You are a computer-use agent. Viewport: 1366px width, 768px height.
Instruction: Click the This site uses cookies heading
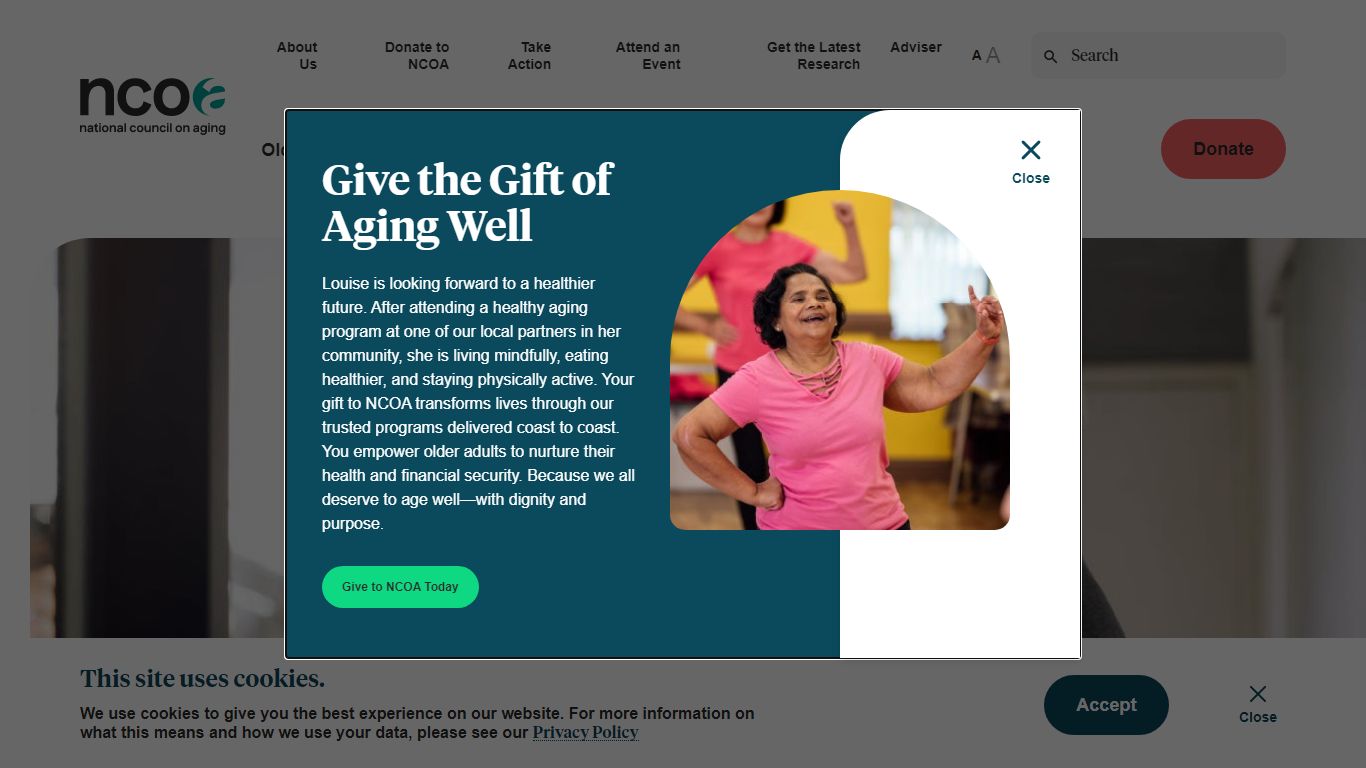click(x=202, y=679)
